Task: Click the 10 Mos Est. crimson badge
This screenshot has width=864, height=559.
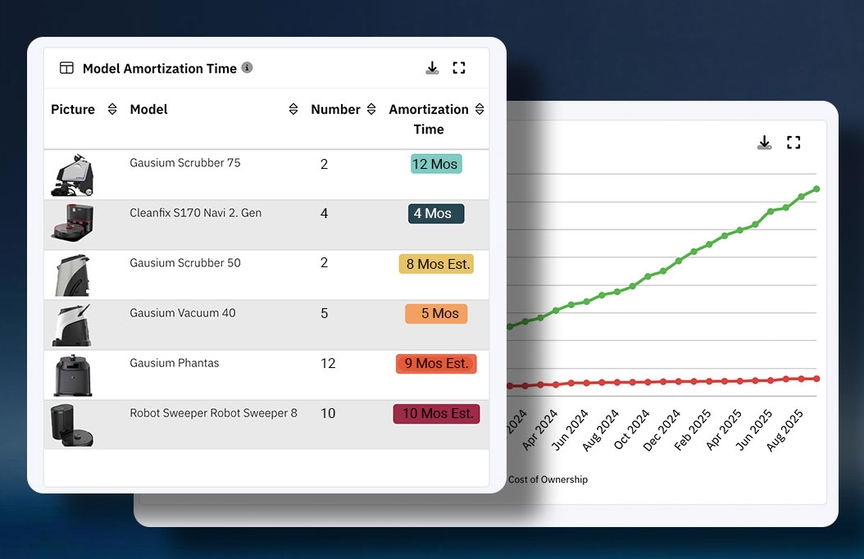Action: coord(436,413)
